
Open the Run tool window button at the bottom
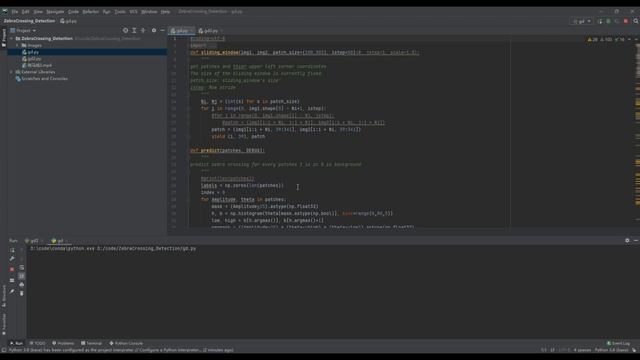[x=16, y=343]
